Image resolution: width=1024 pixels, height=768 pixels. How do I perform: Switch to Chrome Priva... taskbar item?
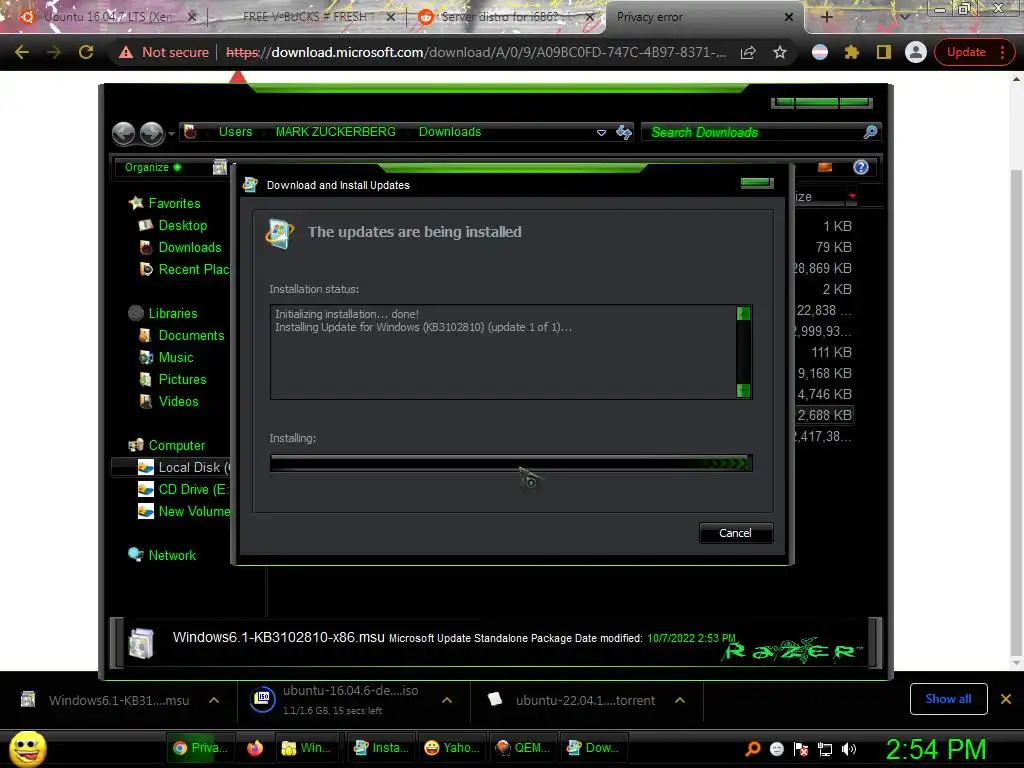click(200, 748)
